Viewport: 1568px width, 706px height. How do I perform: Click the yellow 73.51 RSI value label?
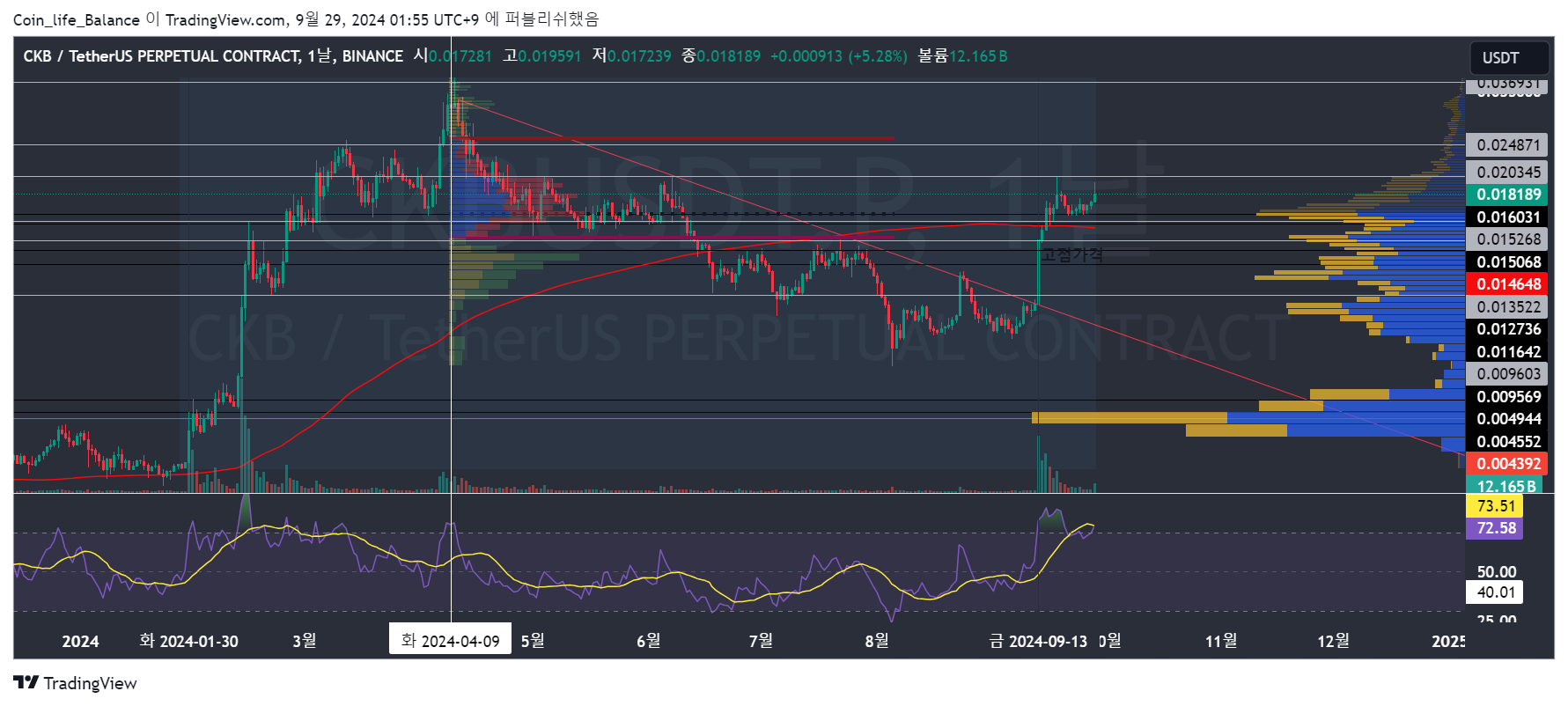coord(1495,506)
